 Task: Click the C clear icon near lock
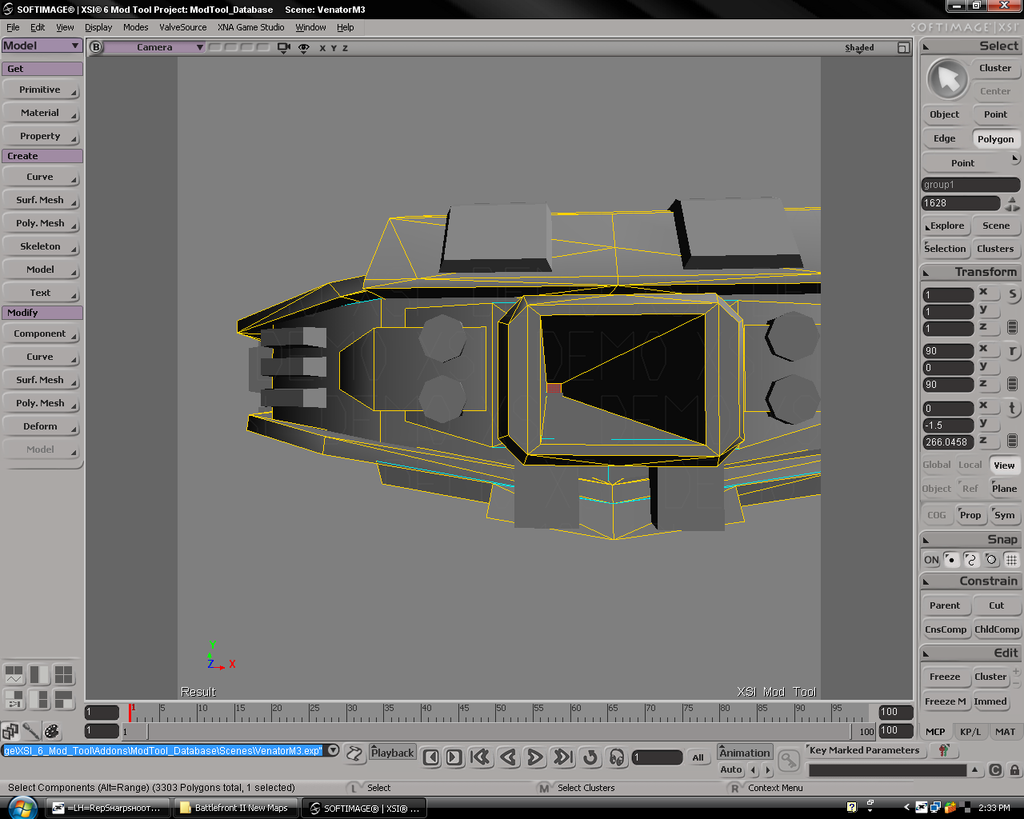[x=995, y=770]
